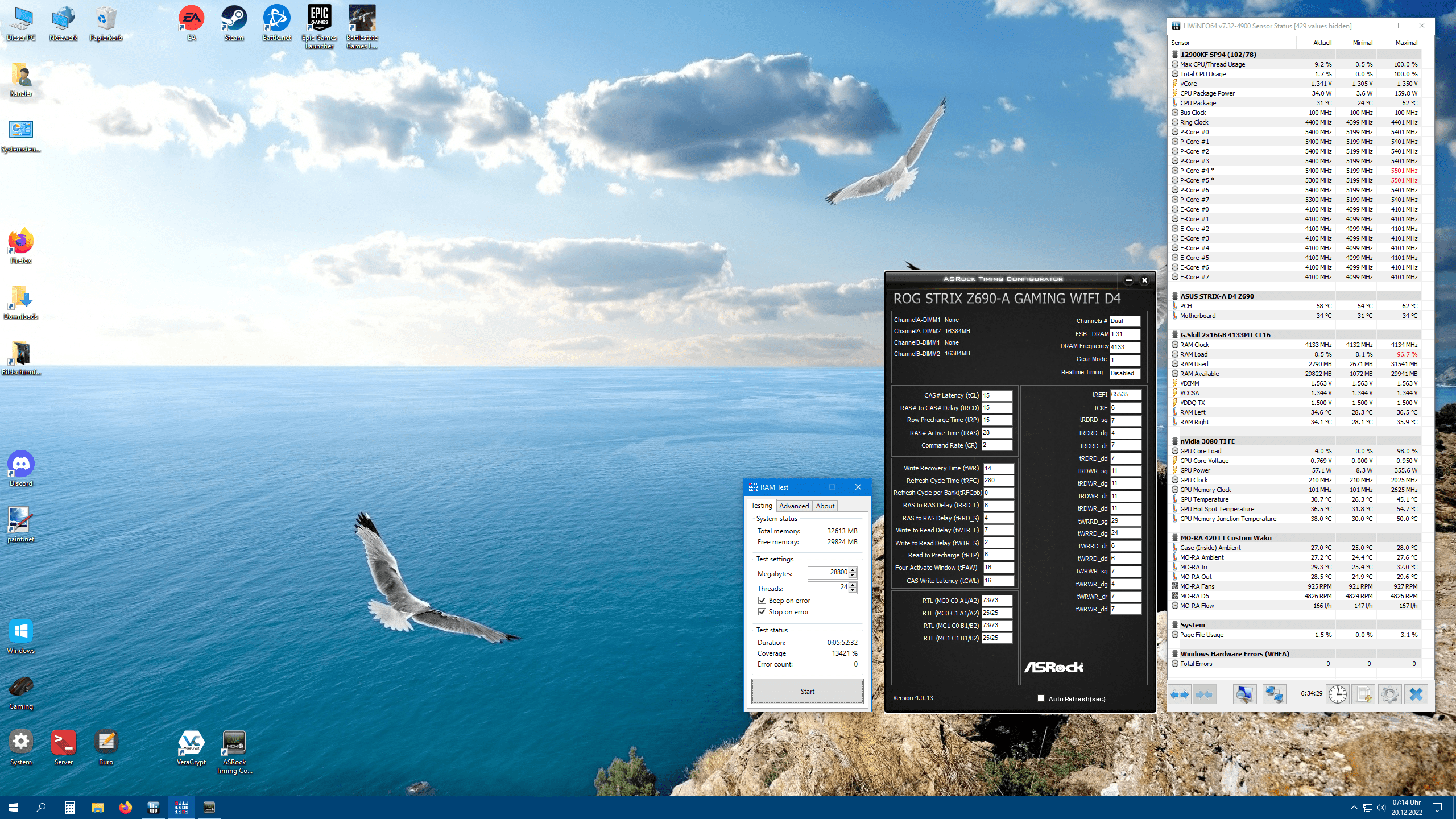
Task: Switch to the Advanced tab in RAM Test
Action: point(793,506)
